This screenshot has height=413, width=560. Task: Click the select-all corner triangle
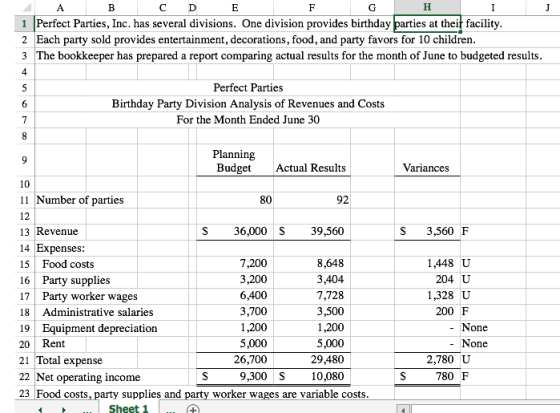pyautogui.click(x=26, y=8)
